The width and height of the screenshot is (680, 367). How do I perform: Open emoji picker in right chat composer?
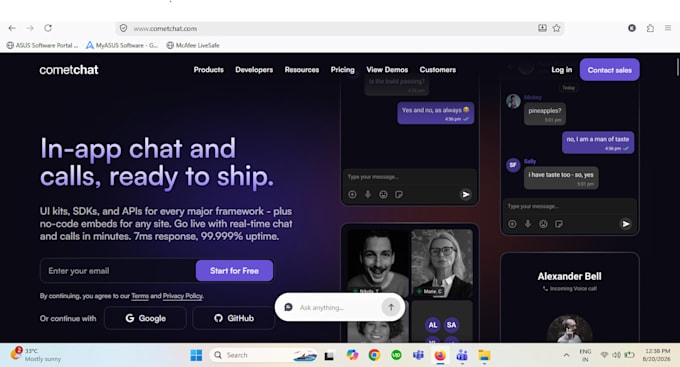click(543, 224)
